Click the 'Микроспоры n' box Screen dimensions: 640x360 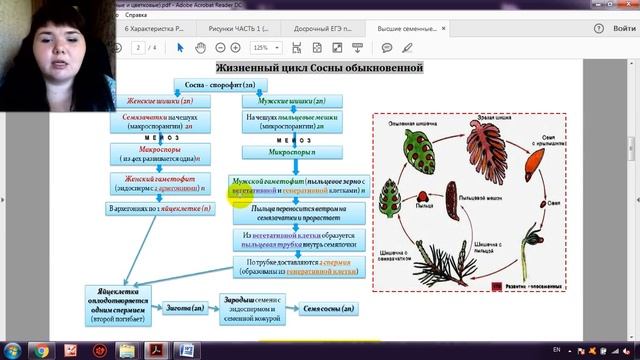point(292,152)
